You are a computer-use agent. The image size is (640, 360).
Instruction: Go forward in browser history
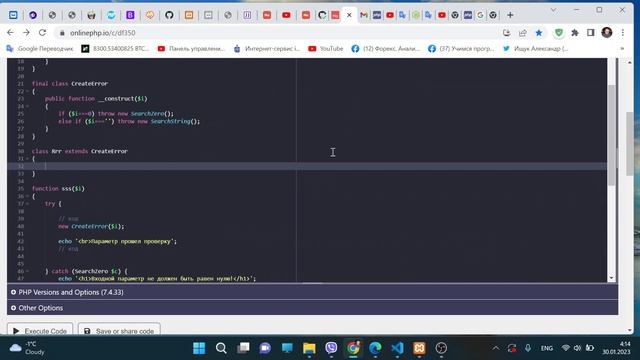(x=26, y=33)
